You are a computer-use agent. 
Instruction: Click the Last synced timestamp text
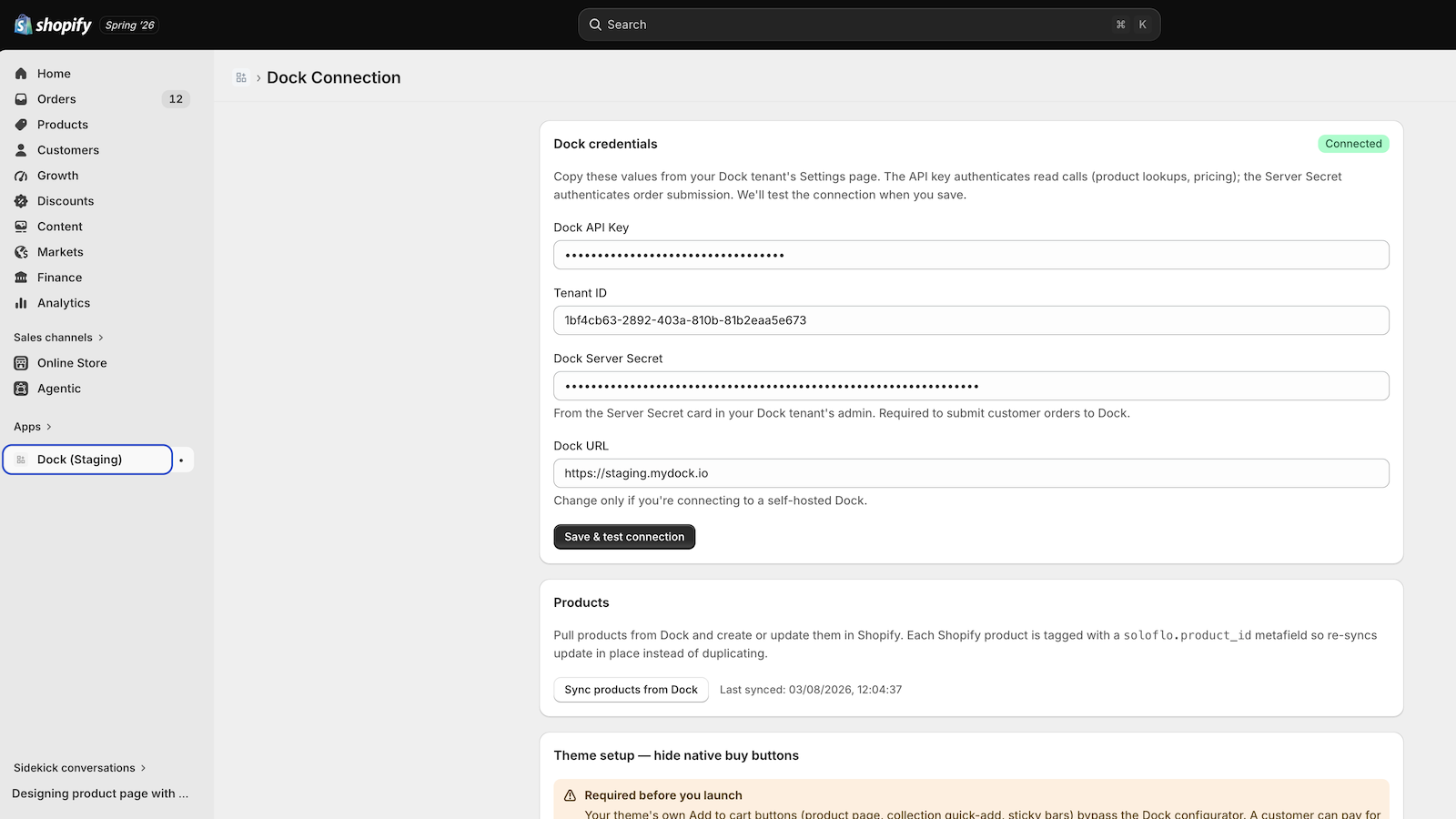pyautogui.click(x=811, y=690)
